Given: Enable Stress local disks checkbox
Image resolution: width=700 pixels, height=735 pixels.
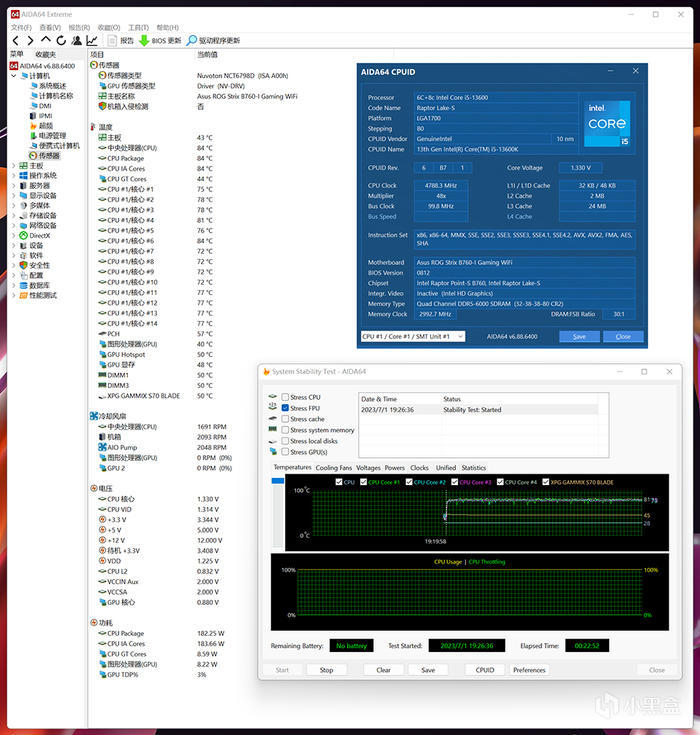Looking at the screenshot, I should pyautogui.click(x=285, y=441).
